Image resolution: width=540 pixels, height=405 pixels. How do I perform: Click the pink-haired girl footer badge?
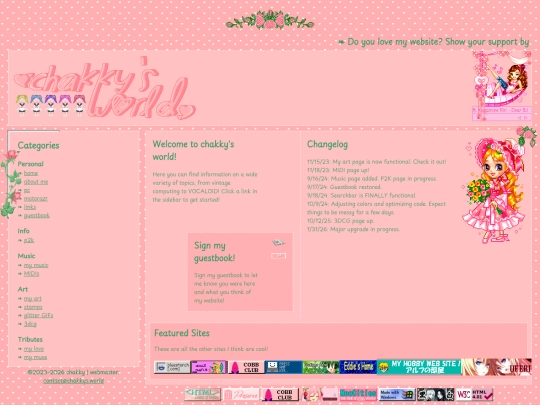coord(319,394)
